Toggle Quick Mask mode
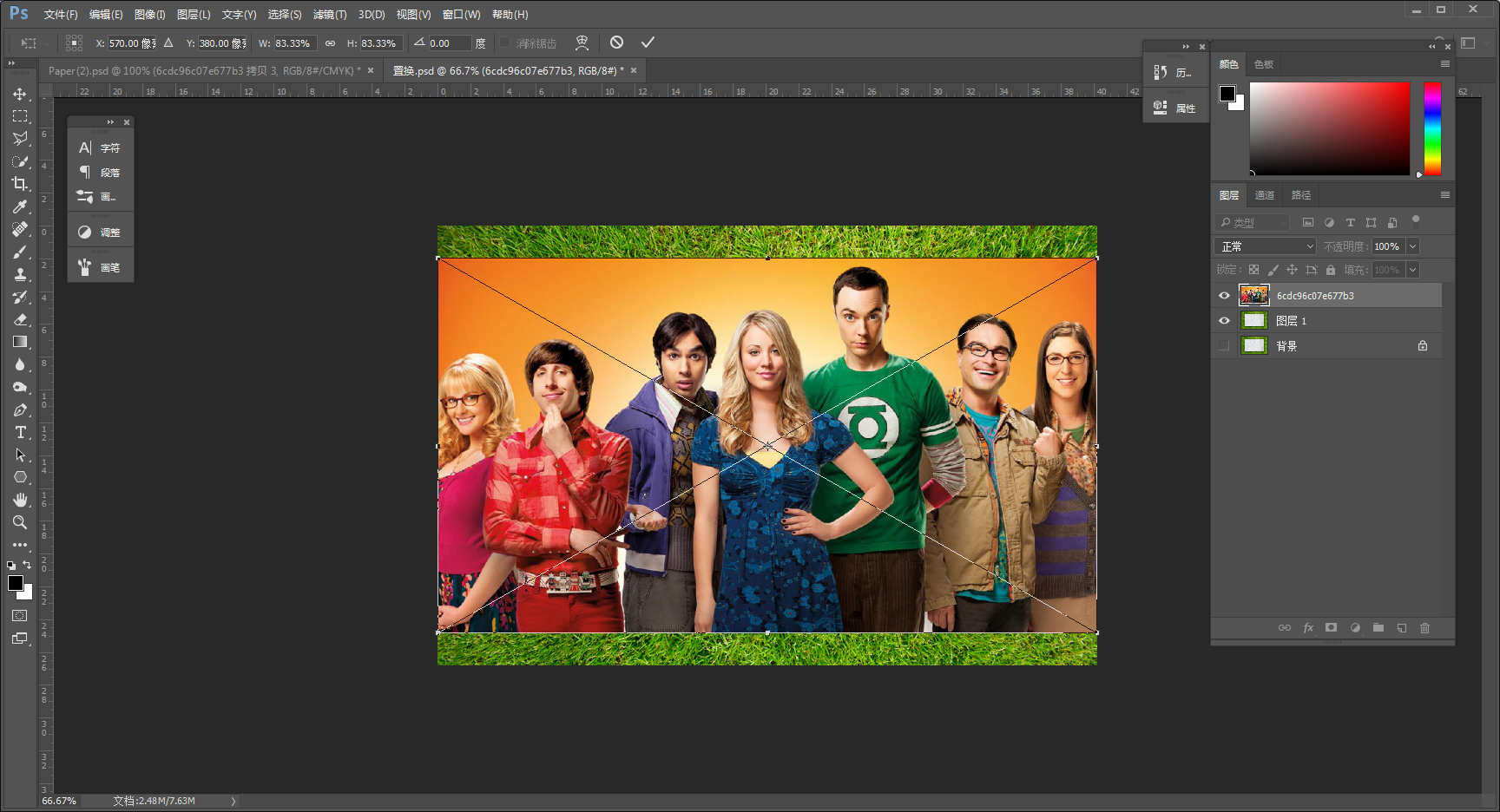Image resolution: width=1500 pixels, height=812 pixels. (x=20, y=616)
